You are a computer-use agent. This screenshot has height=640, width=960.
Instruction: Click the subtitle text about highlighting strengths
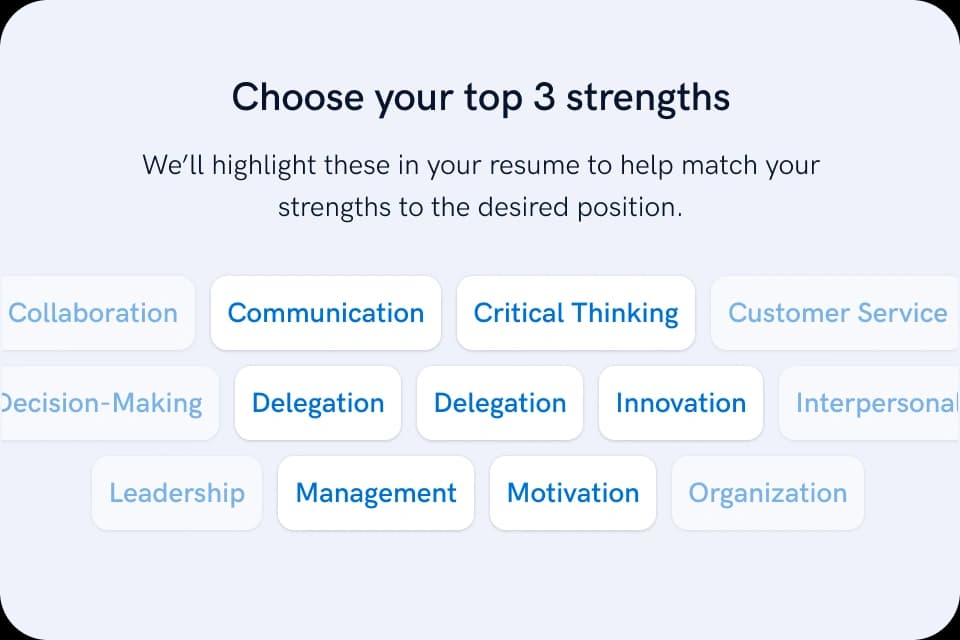480,186
